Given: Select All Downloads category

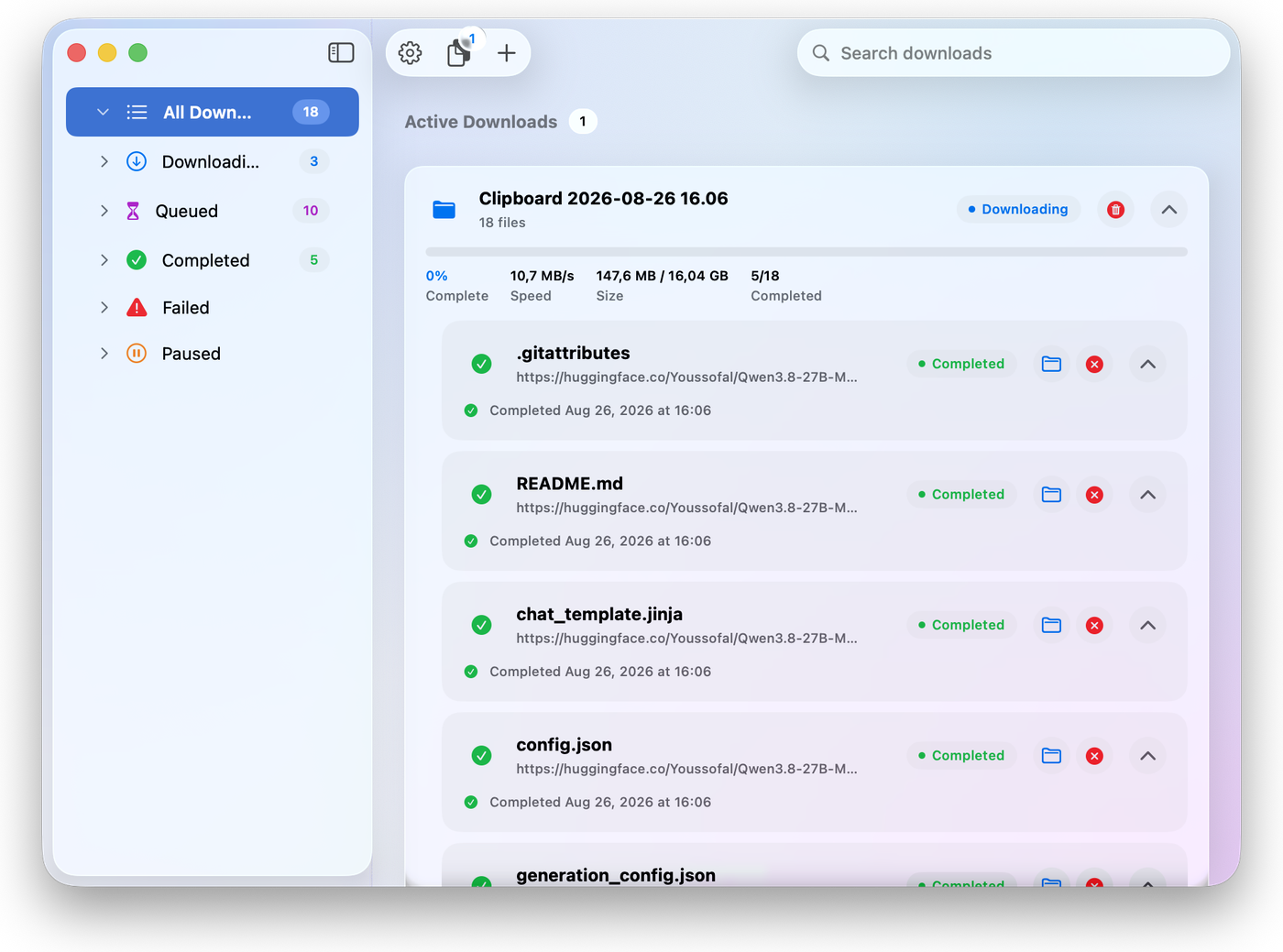Looking at the screenshot, I should tap(213, 112).
